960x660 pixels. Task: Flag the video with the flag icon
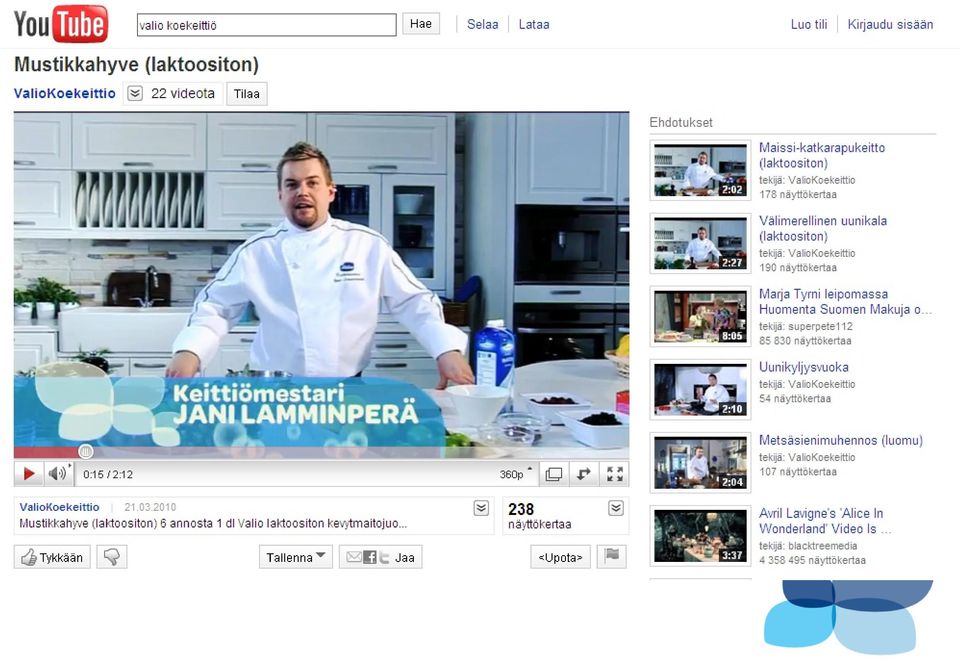tap(612, 557)
